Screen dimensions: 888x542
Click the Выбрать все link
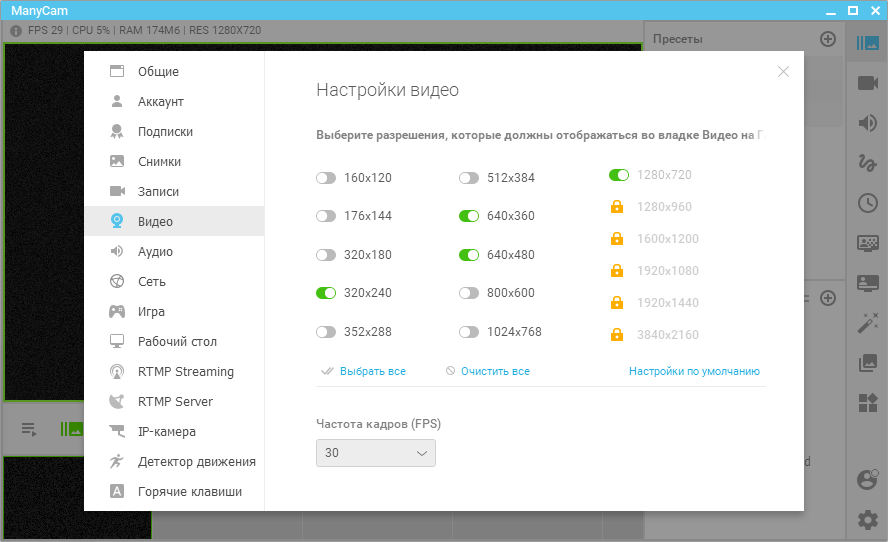372,371
